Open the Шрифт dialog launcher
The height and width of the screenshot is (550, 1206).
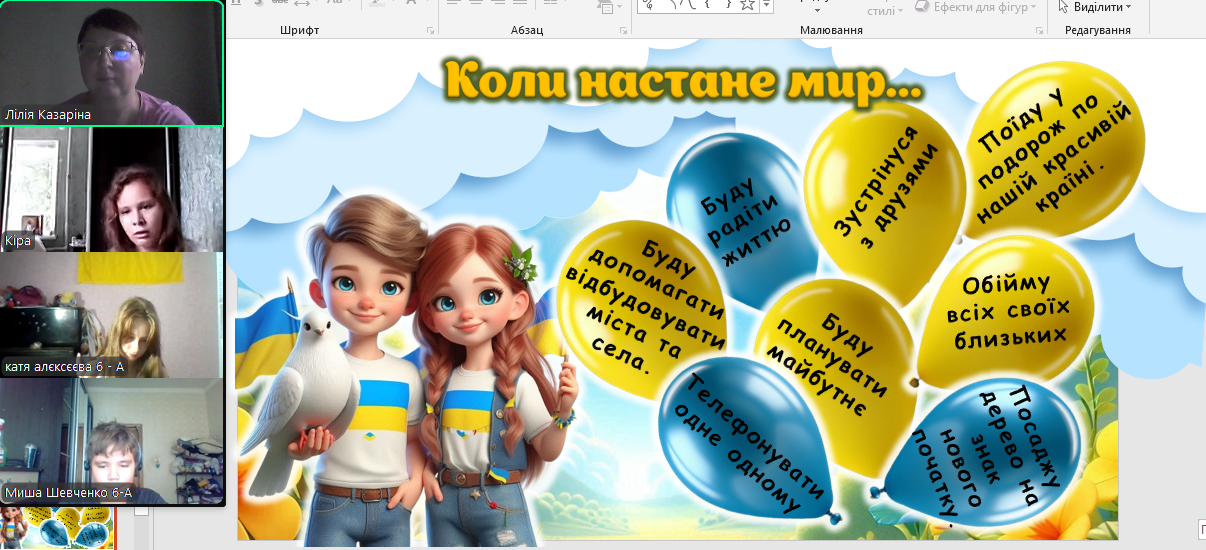(431, 31)
